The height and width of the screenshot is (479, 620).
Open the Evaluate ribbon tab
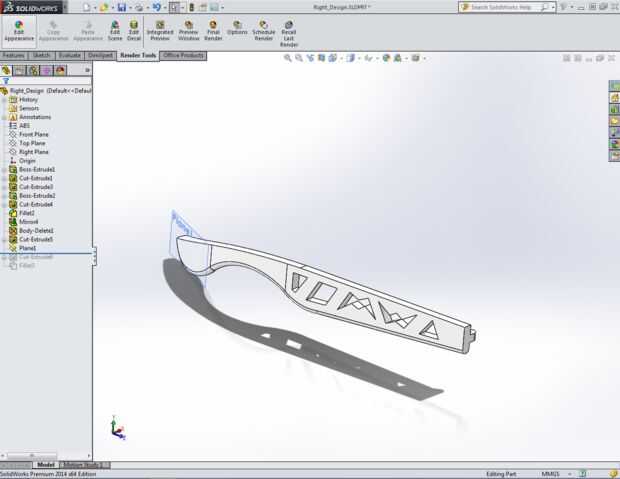pyautogui.click(x=70, y=55)
